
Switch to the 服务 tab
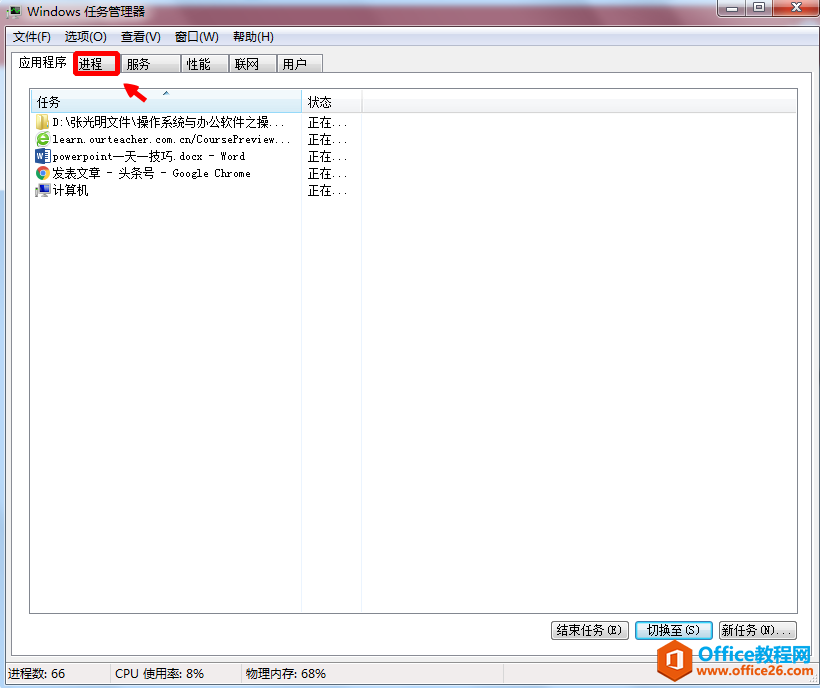[151, 64]
